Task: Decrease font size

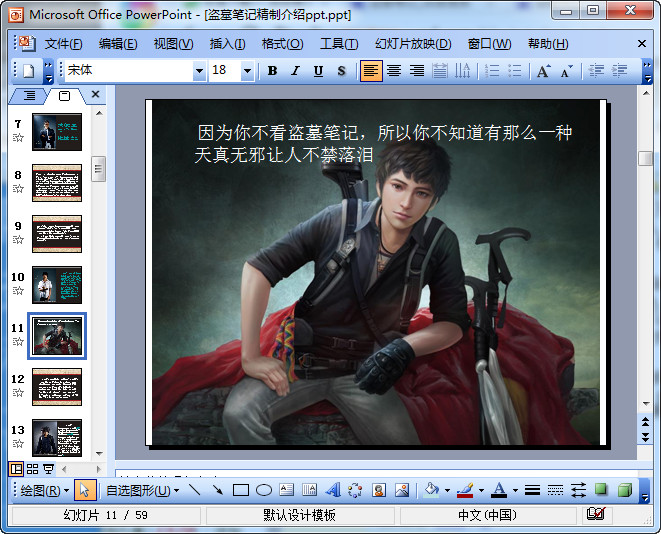Action: click(x=567, y=70)
